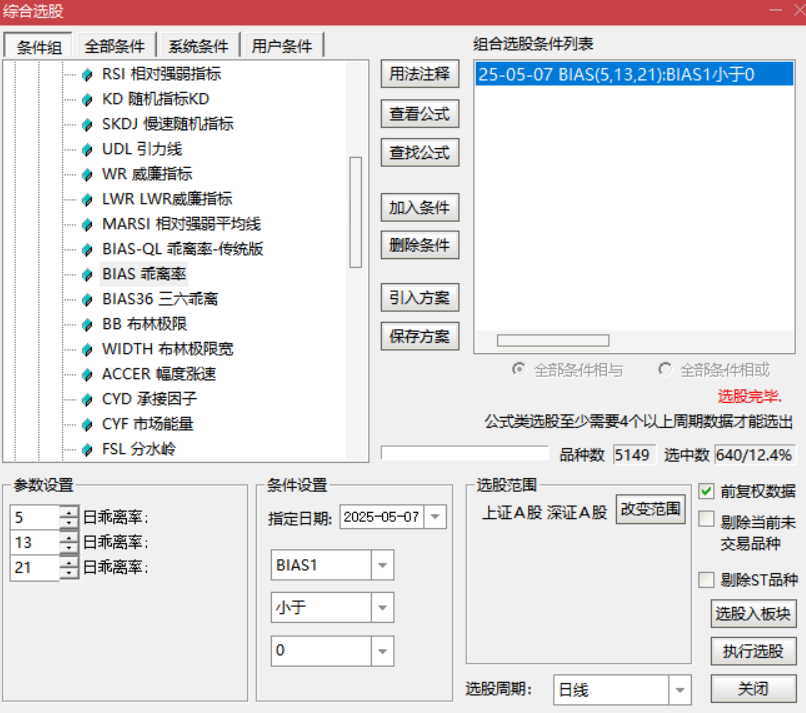Click the icon beside CYF 市场能量
The width and height of the screenshot is (806, 713).
[87, 424]
